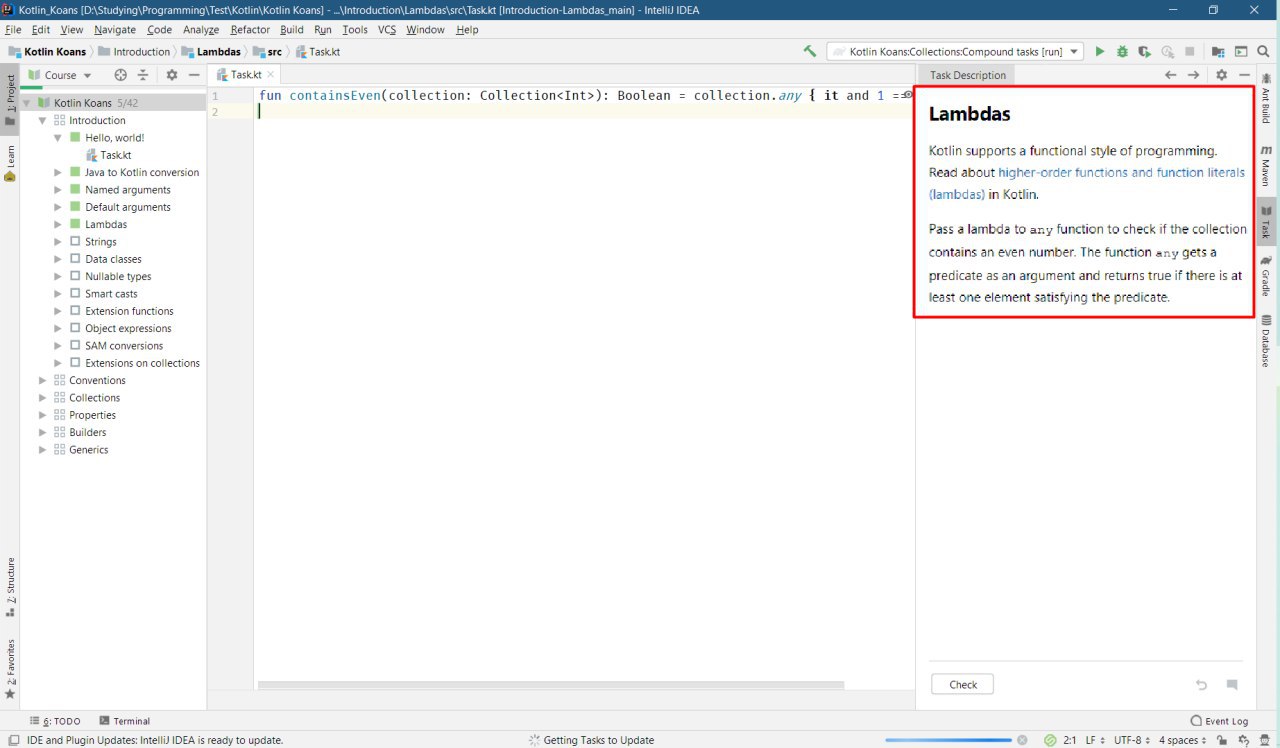Start debugging with the bug icon
Screen dimensions: 1280x748
(1122, 51)
